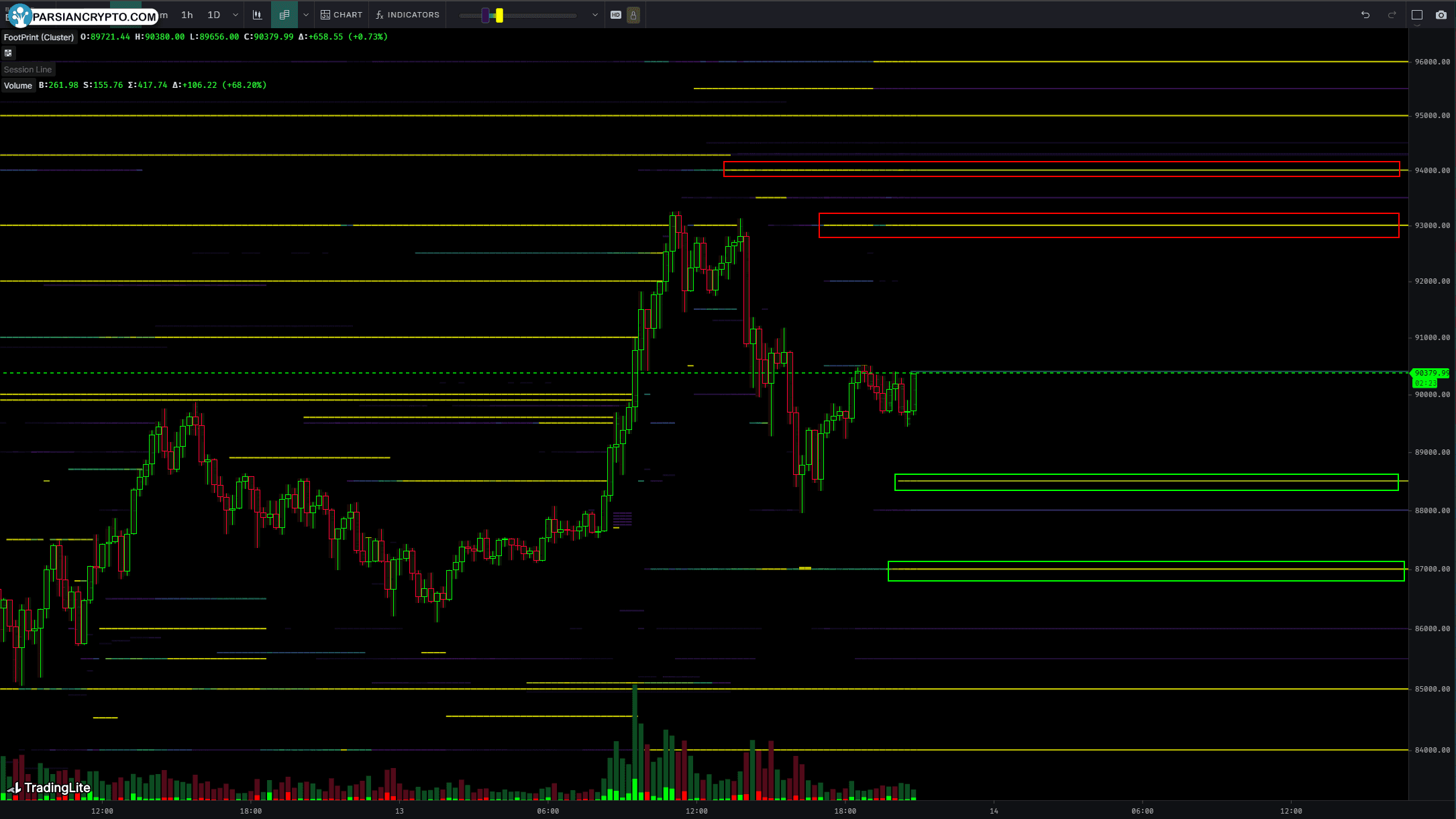Click the 96000.00 price axis label
The height and width of the screenshot is (819, 1456).
(x=1433, y=62)
